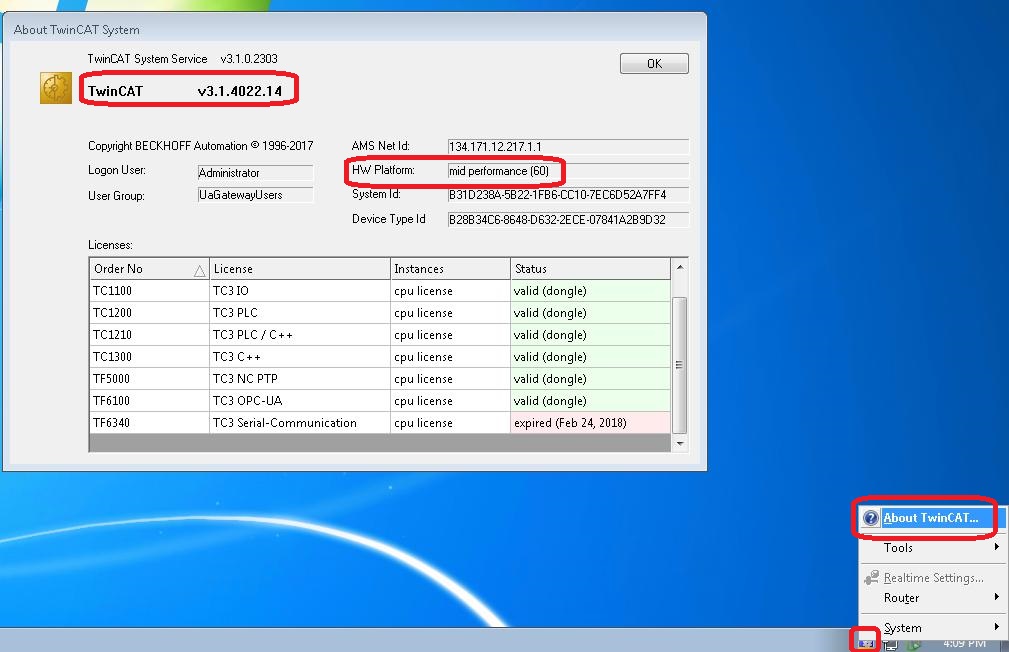The width and height of the screenshot is (1009, 652).
Task: Click the Status column header
Action: coord(589,269)
